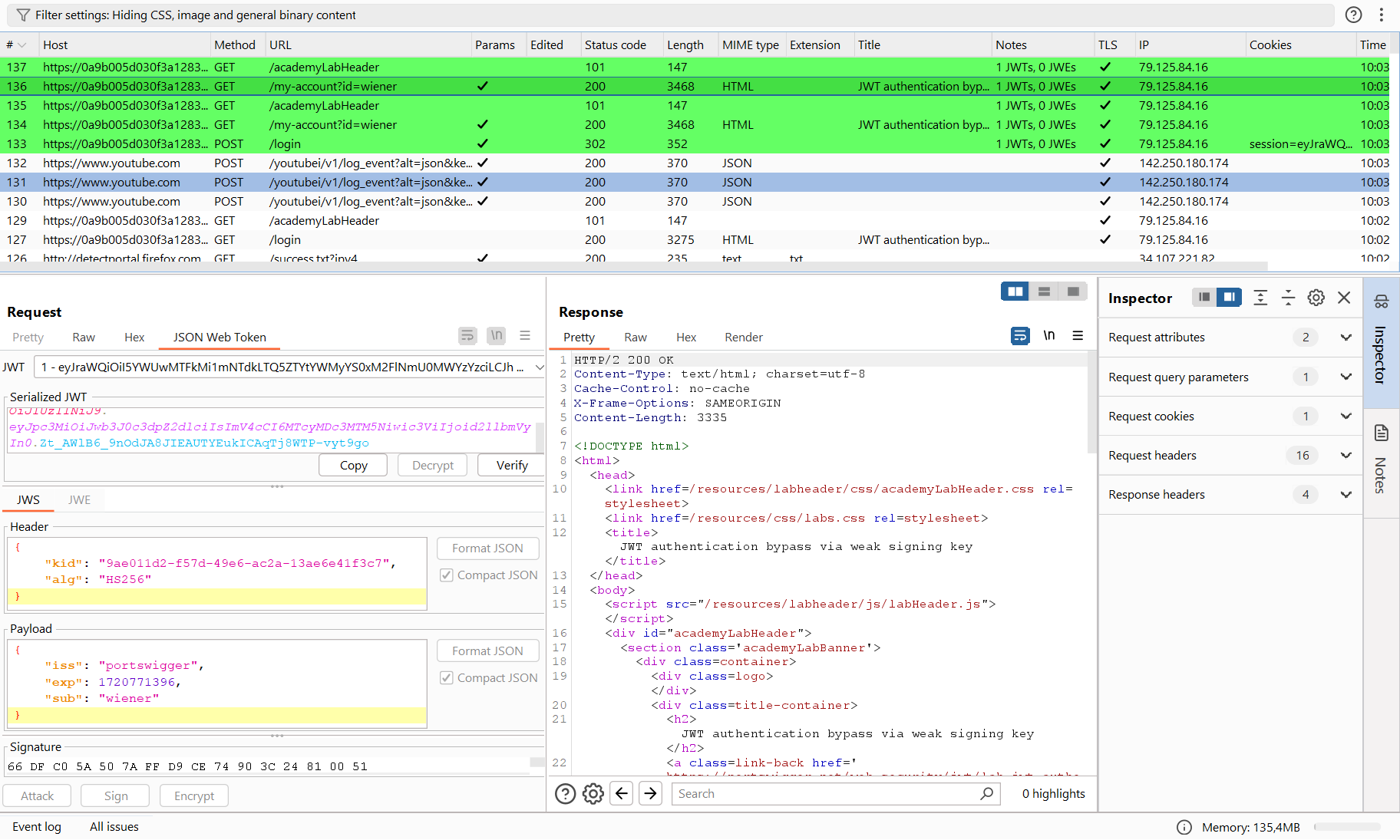Screen dimensions: 1400x840
Task: Toggle response word wrap icon
Action: click(x=1020, y=336)
